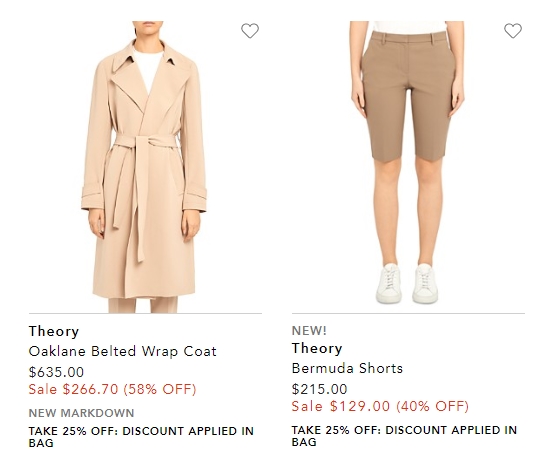Click the divider line under the coat image
This screenshot has height=473, width=538.
pos(145,313)
